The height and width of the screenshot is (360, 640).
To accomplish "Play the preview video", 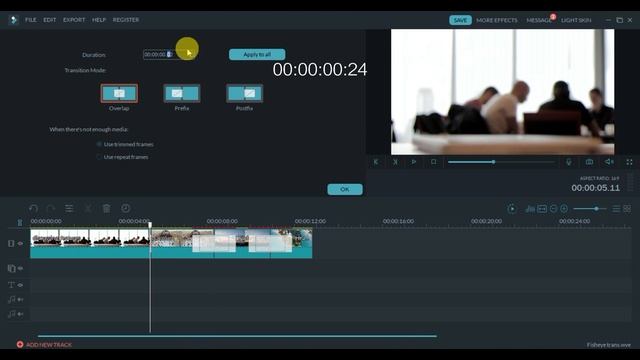I will [x=414, y=162].
